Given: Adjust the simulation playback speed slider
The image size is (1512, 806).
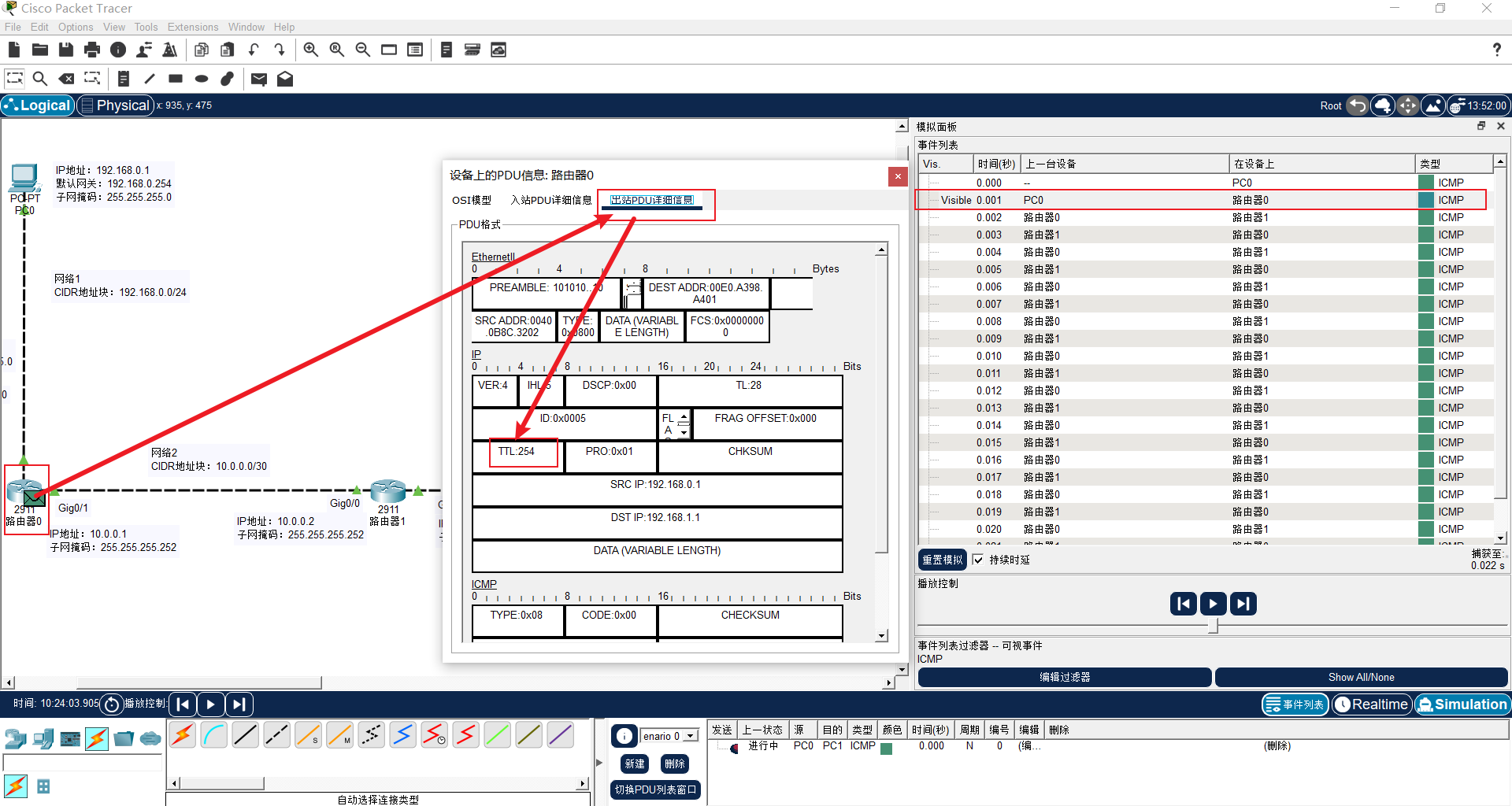Looking at the screenshot, I should pos(1214,626).
